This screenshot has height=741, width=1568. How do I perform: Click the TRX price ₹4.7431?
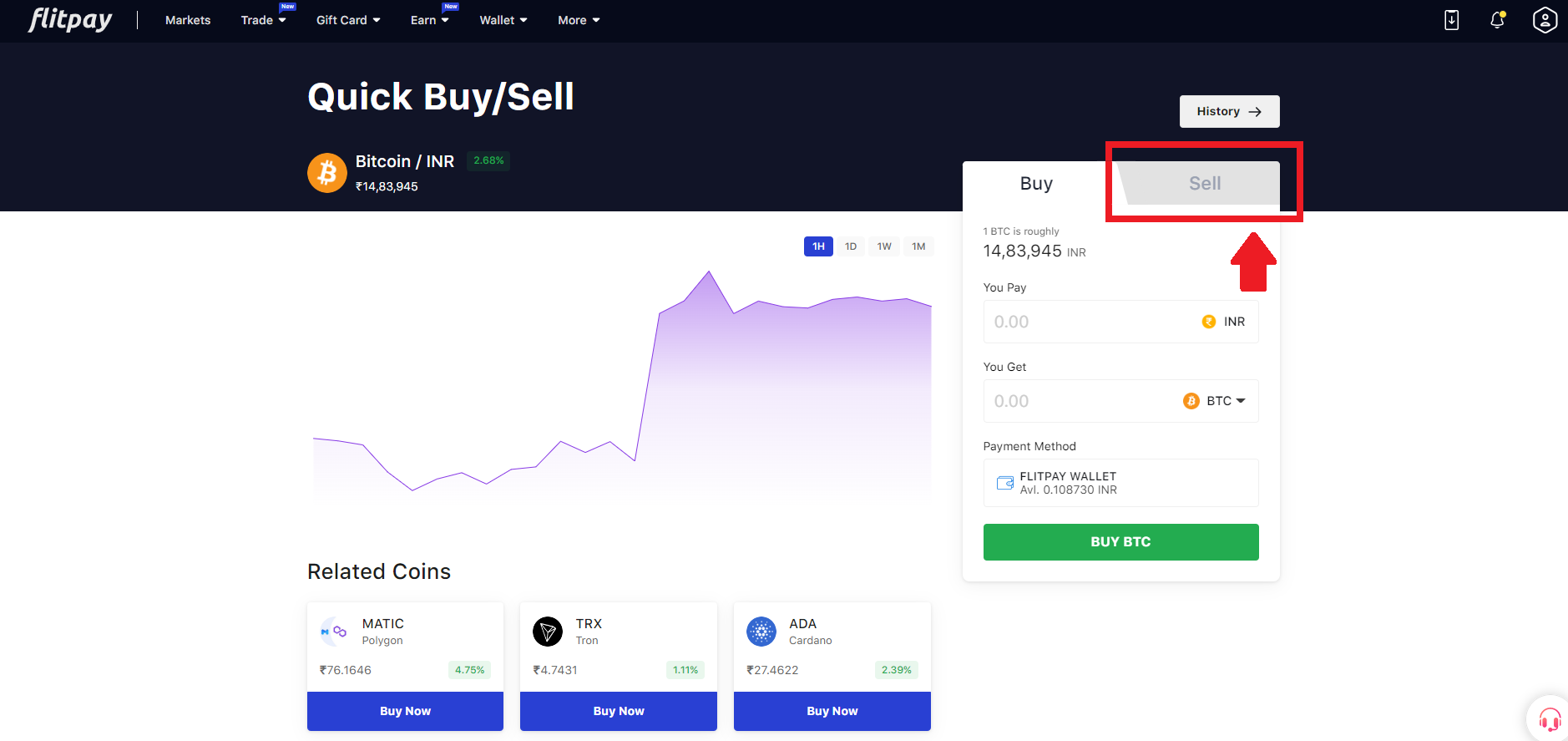pos(555,670)
